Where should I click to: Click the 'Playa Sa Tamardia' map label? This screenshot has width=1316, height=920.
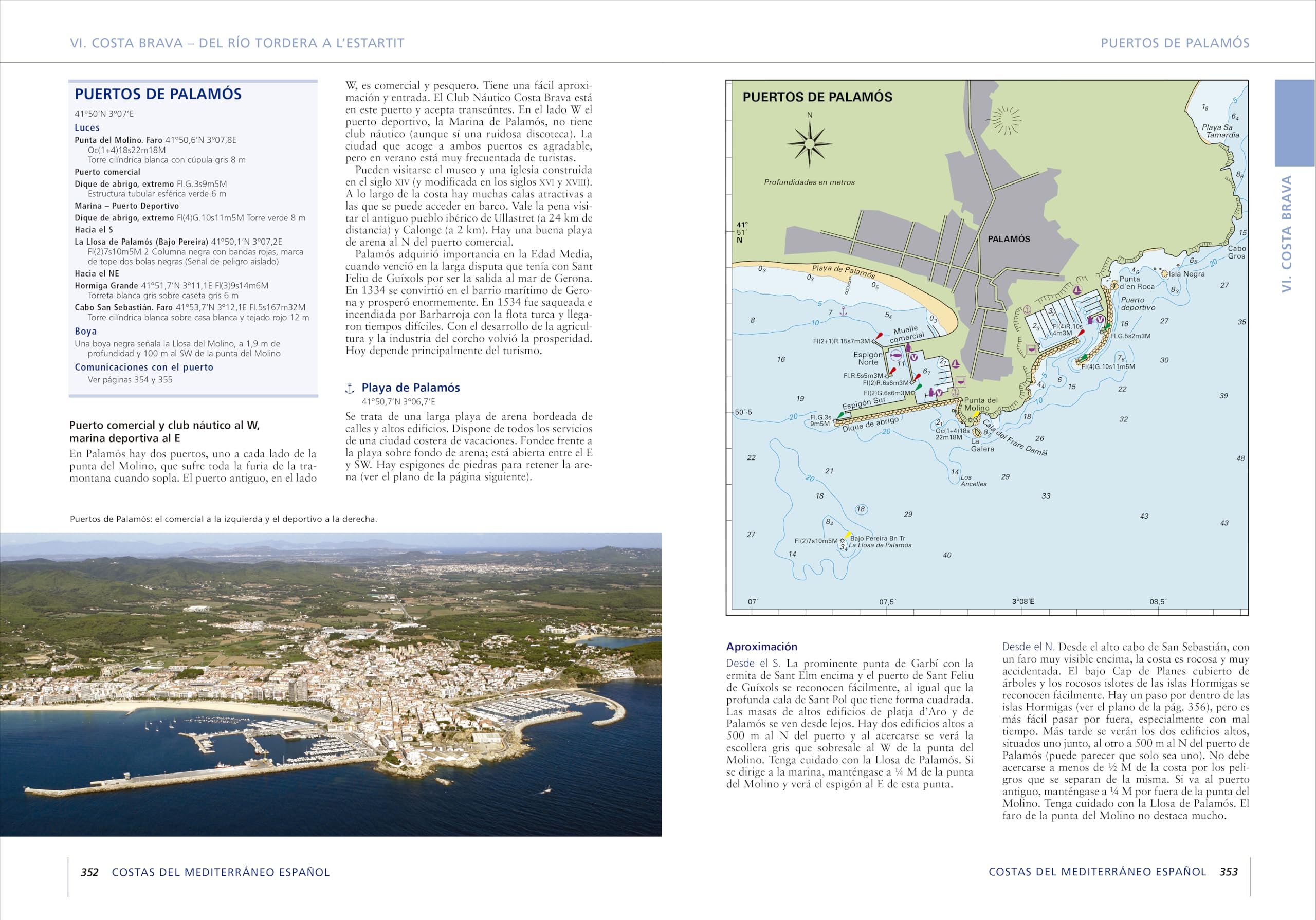point(1221,131)
